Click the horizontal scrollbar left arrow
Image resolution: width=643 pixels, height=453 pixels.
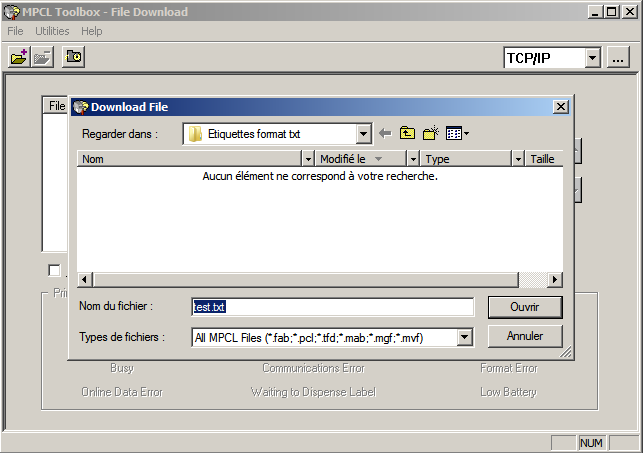(84, 280)
